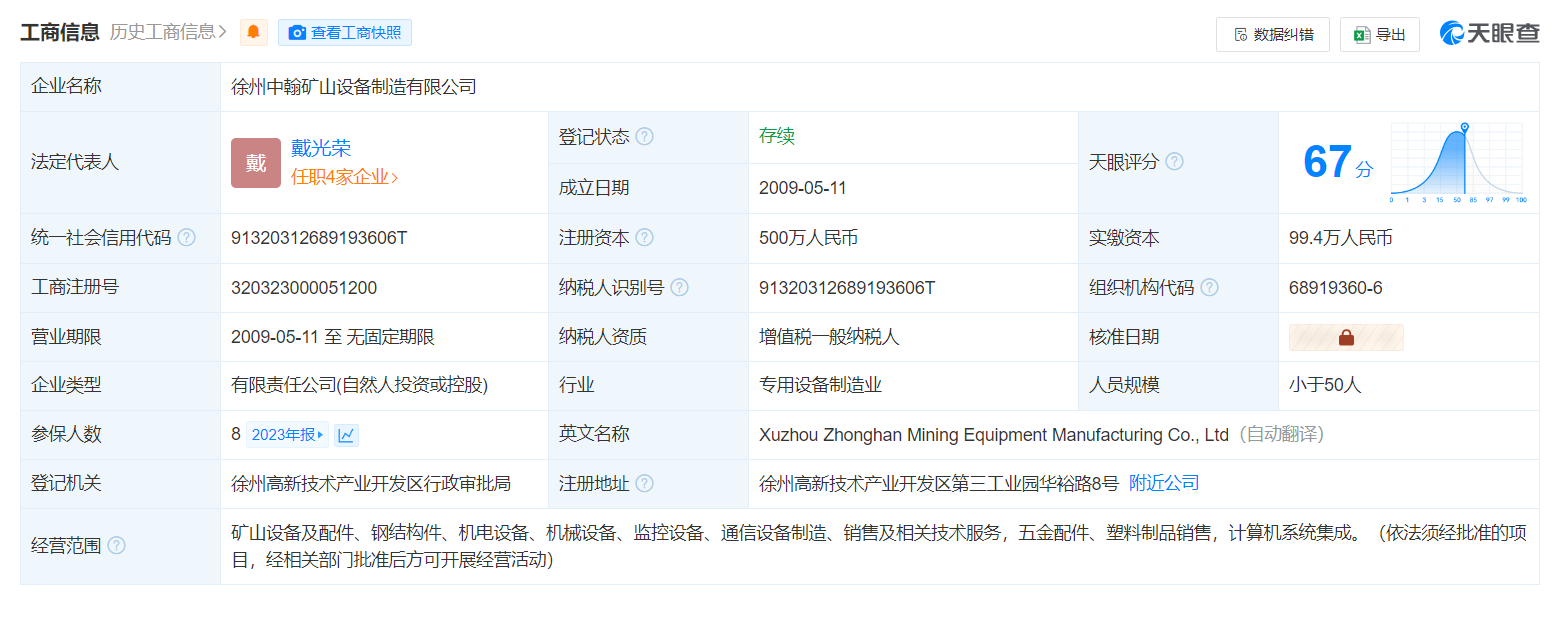1555x629 pixels.
Task: Click the 天眼评分 distribution chart
Action: (x=1457, y=163)
